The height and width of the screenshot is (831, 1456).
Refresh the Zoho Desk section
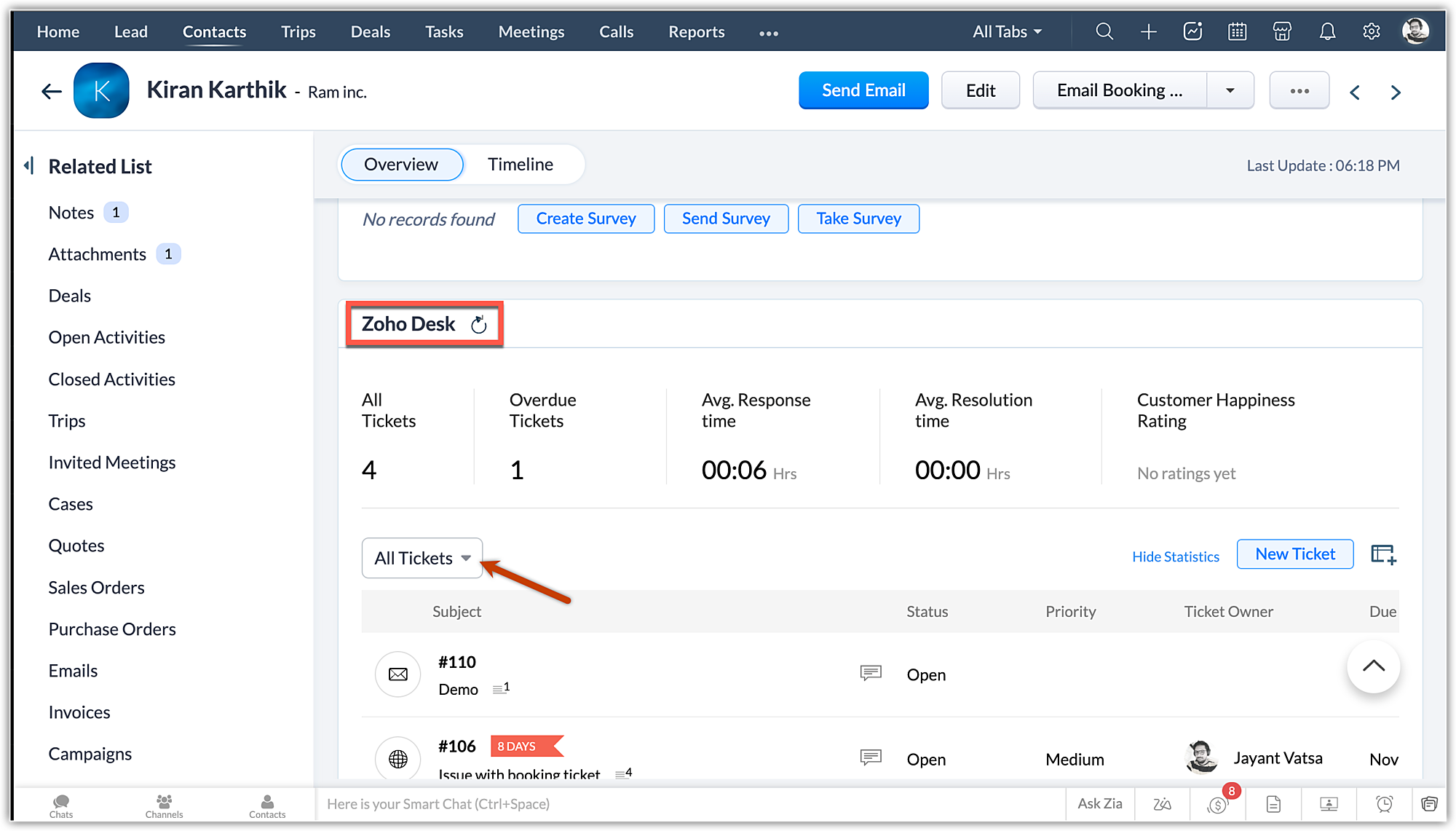point(478,325)
